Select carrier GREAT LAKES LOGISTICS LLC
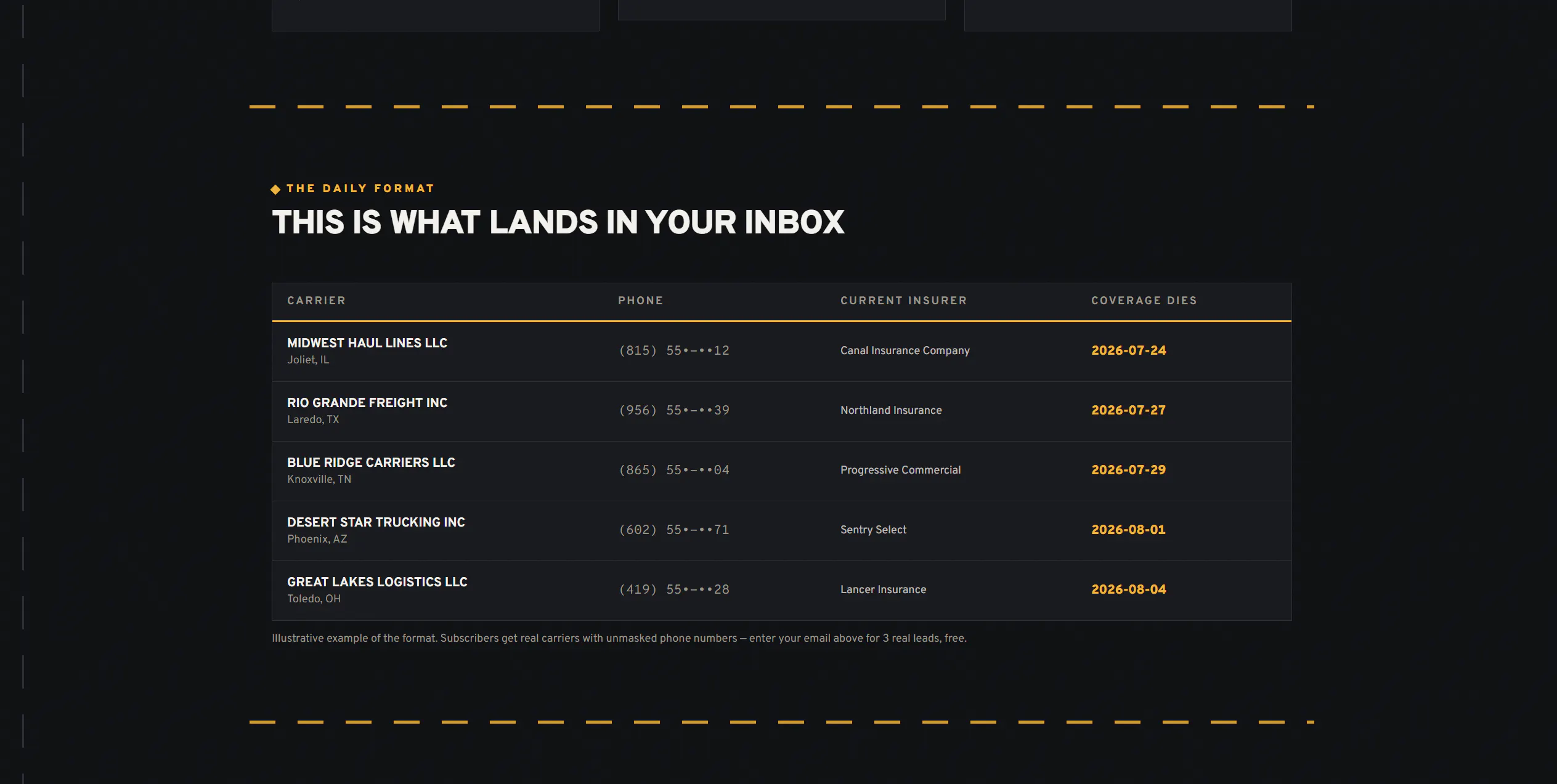Screen dimensions: 1557x784 377,582
